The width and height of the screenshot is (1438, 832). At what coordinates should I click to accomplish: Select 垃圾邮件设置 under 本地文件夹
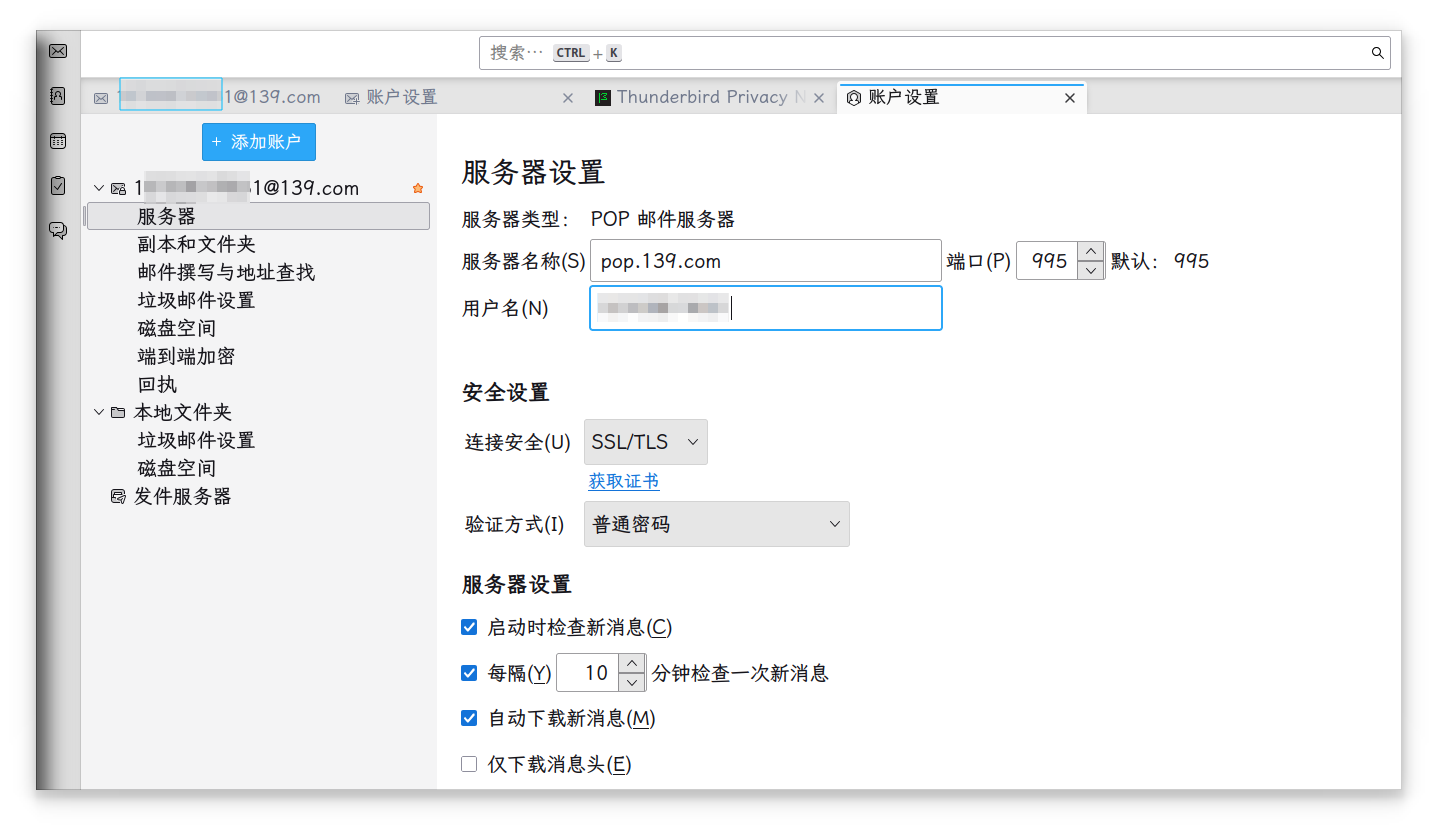[197, 440]
